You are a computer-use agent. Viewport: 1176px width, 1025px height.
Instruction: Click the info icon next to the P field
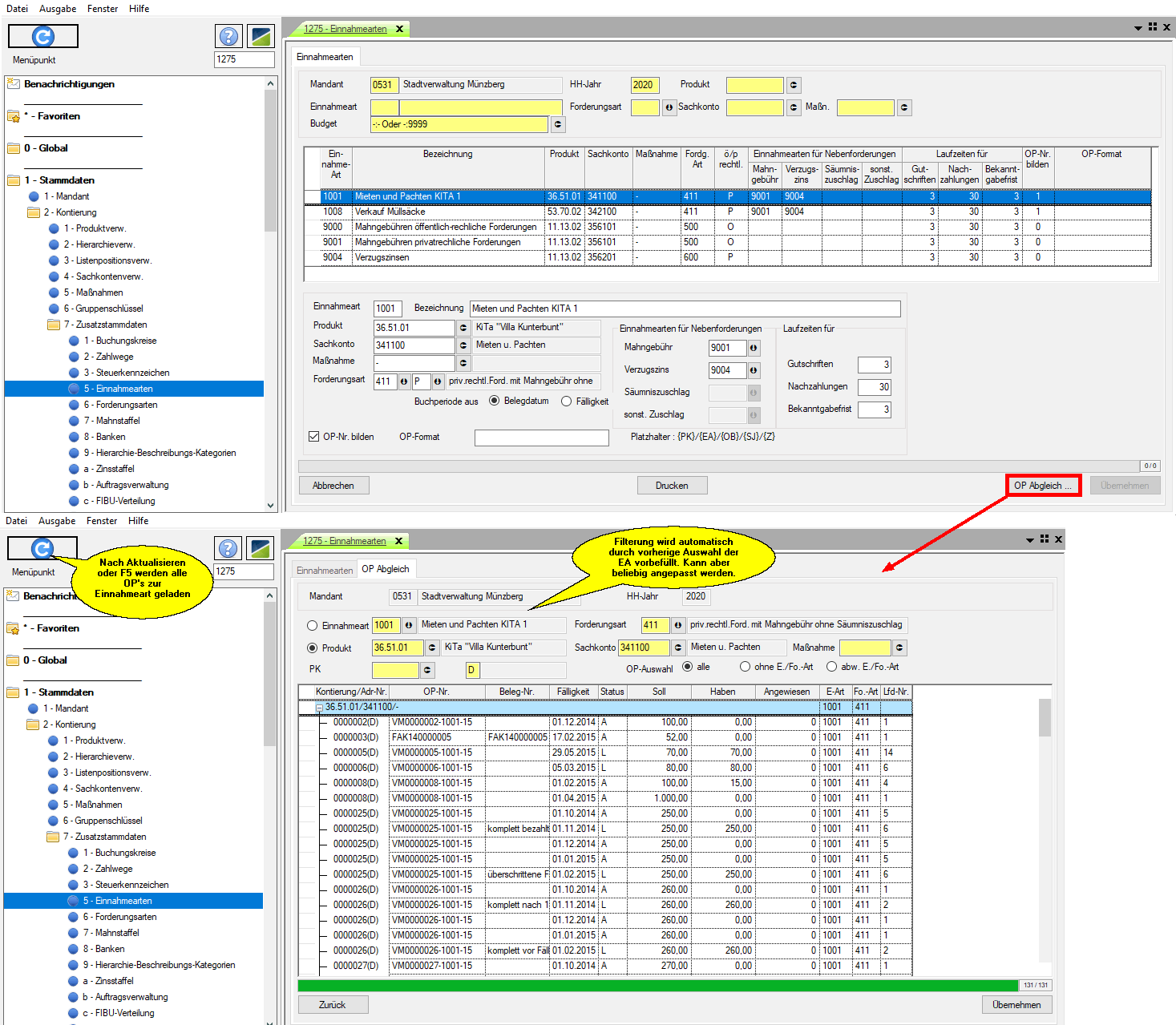pyautogui.click(x=438, y=381)
